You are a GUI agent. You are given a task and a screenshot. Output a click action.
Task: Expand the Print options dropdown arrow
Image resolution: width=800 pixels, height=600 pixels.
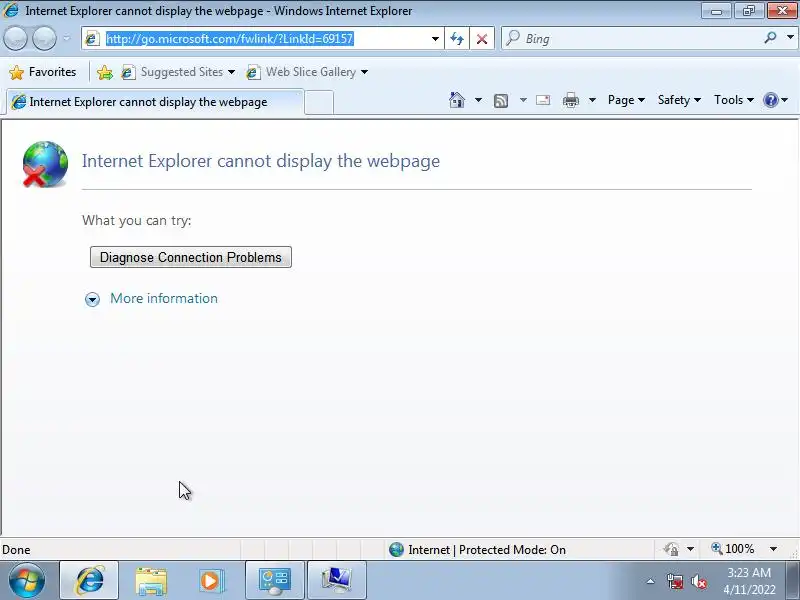coord(592,100)
